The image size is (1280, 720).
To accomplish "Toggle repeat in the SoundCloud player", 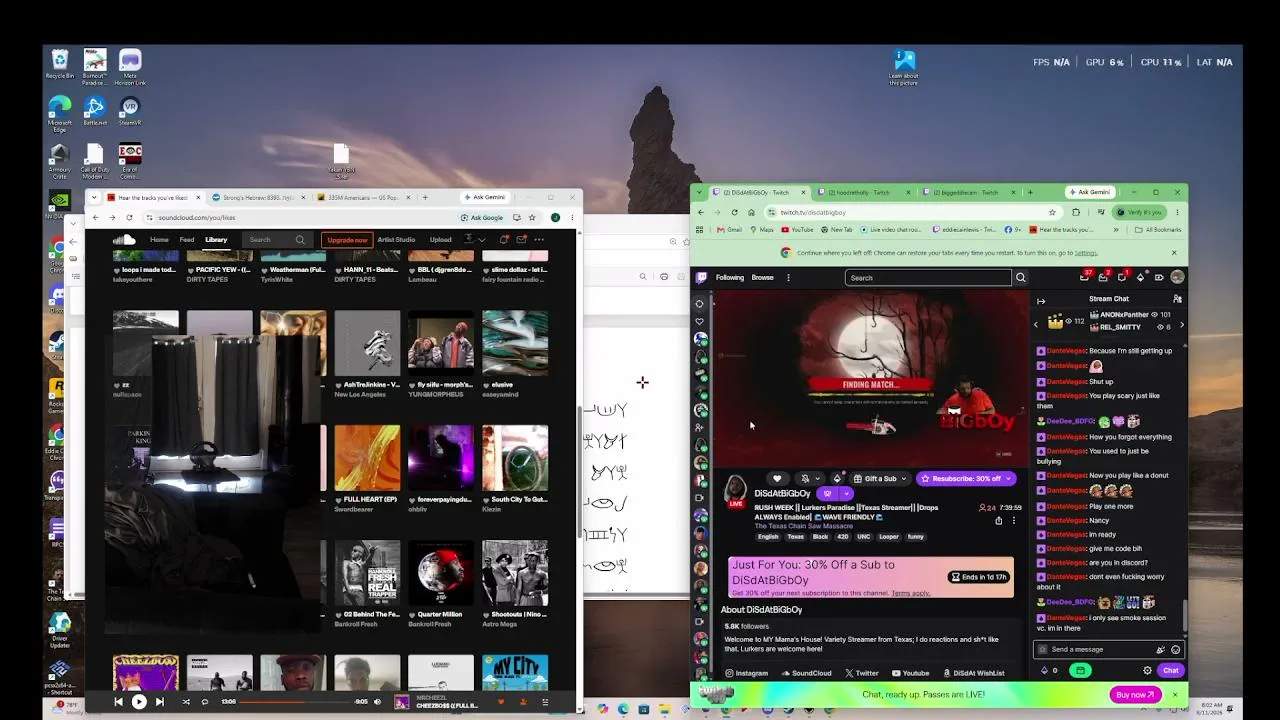I will point(205,702).
